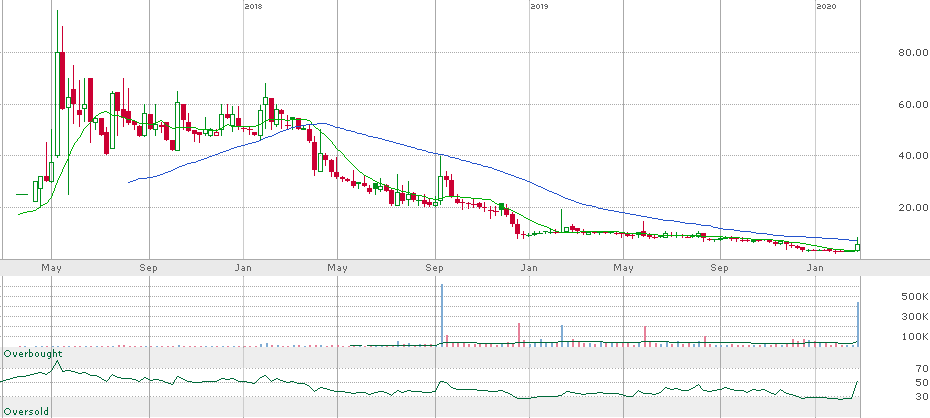This screenshot has height=418, width=930.
Task: Click the 80.00 price axis label
Action: 912,53
